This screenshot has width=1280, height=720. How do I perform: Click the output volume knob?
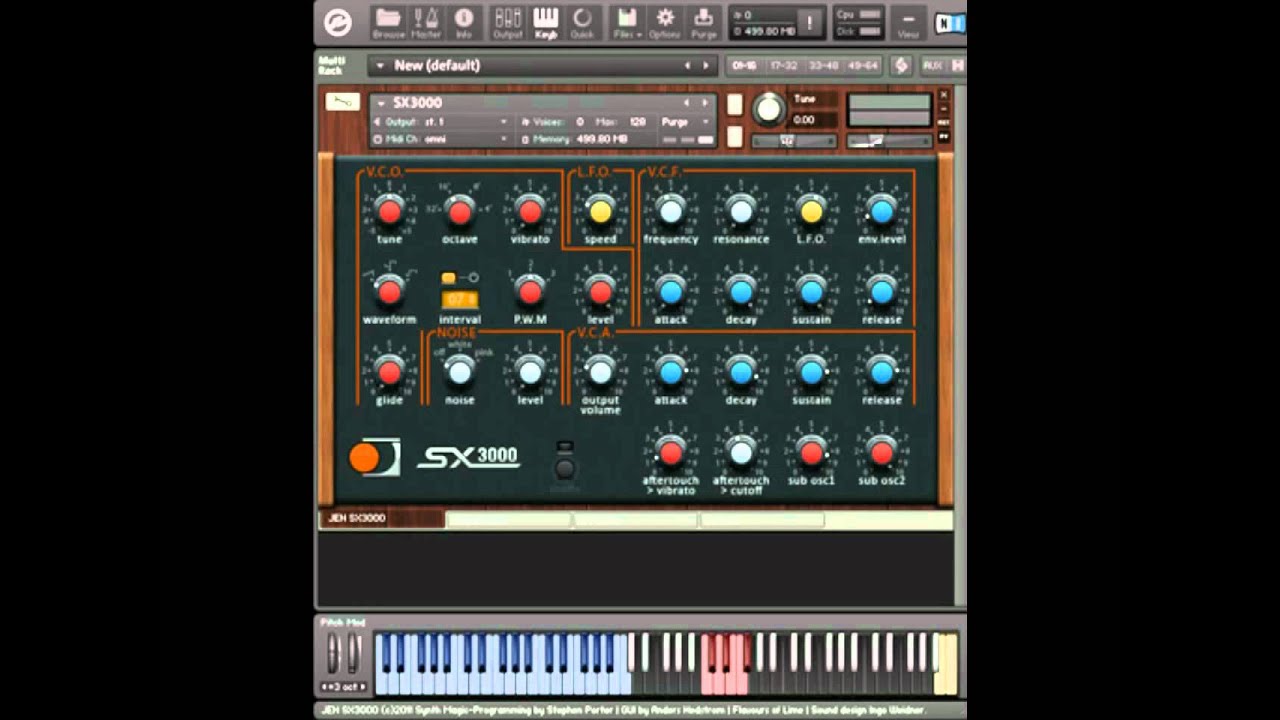coord(600,372)
